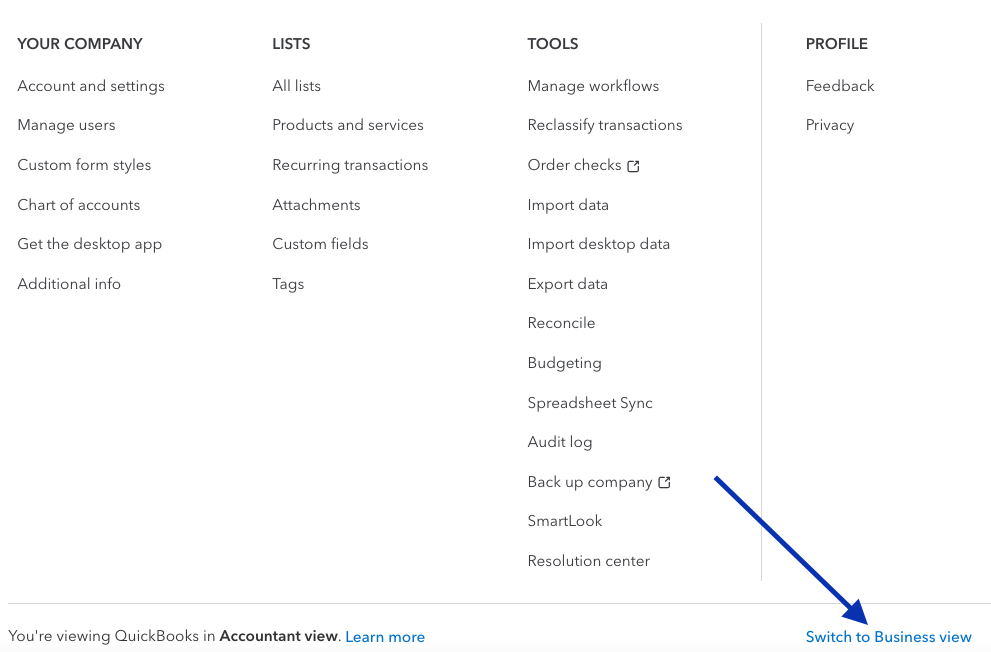Open Custom fields
The height and width of the screenshot is (652, 991).
pyautogui.click(x=320, y=244)
